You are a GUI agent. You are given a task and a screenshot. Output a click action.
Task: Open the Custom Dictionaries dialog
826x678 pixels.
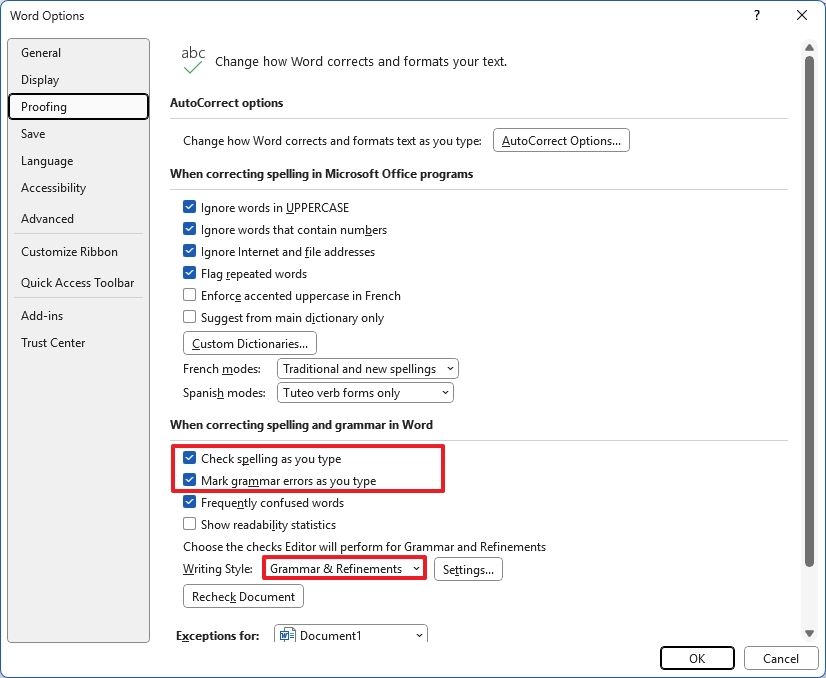pyautogui.click(x=249, y=343)
